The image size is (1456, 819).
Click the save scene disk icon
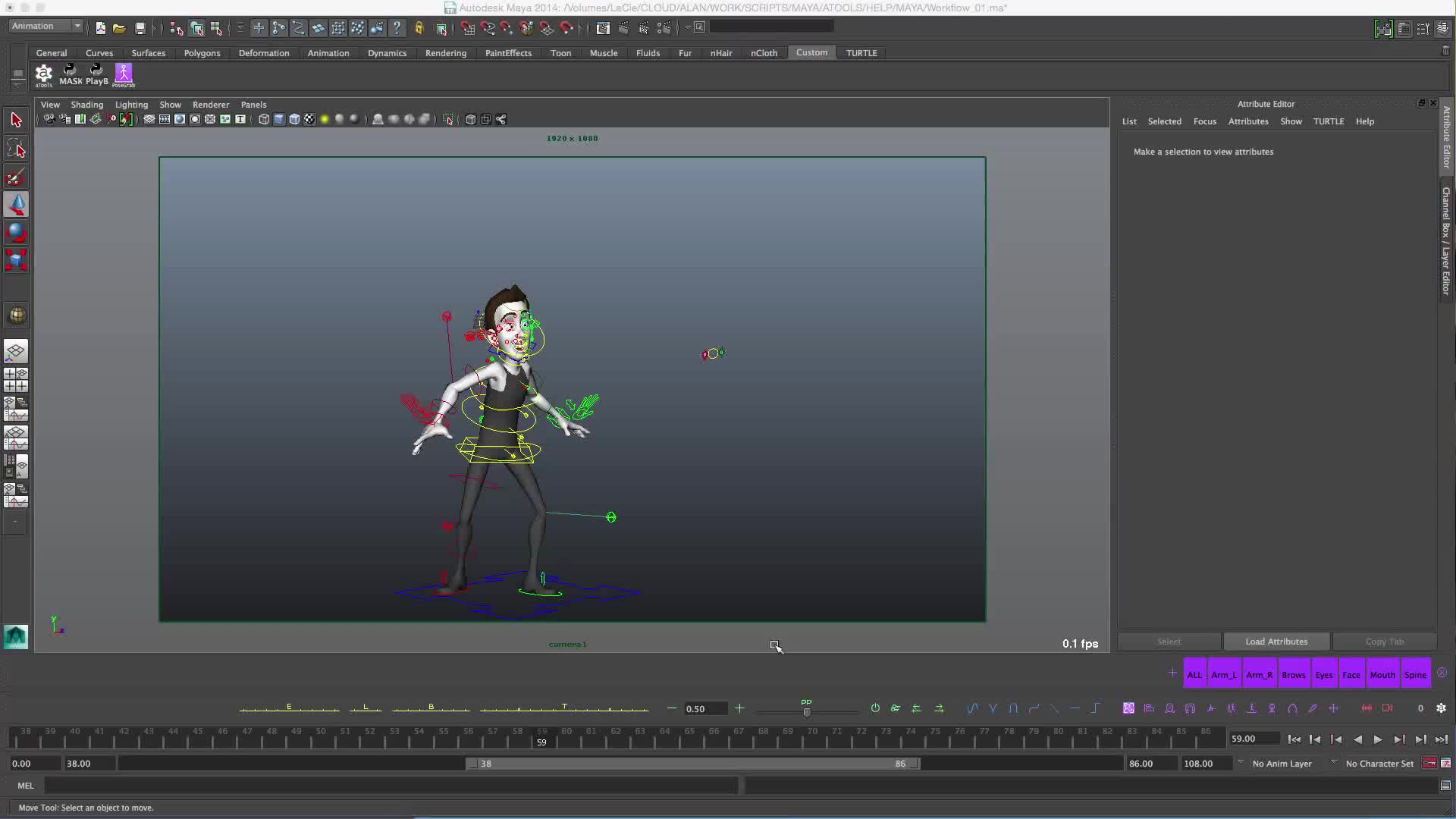pos(140,28)
